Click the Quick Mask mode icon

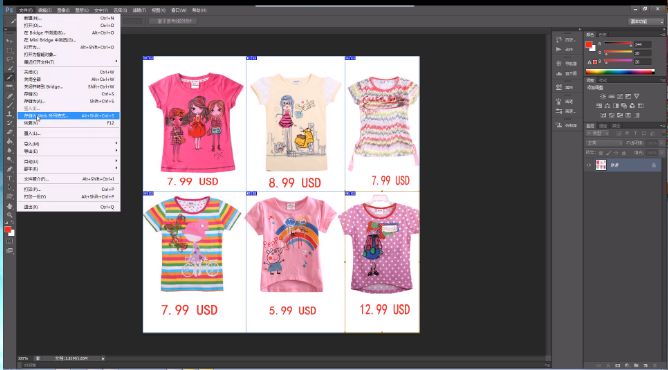[x=9, y=241]
